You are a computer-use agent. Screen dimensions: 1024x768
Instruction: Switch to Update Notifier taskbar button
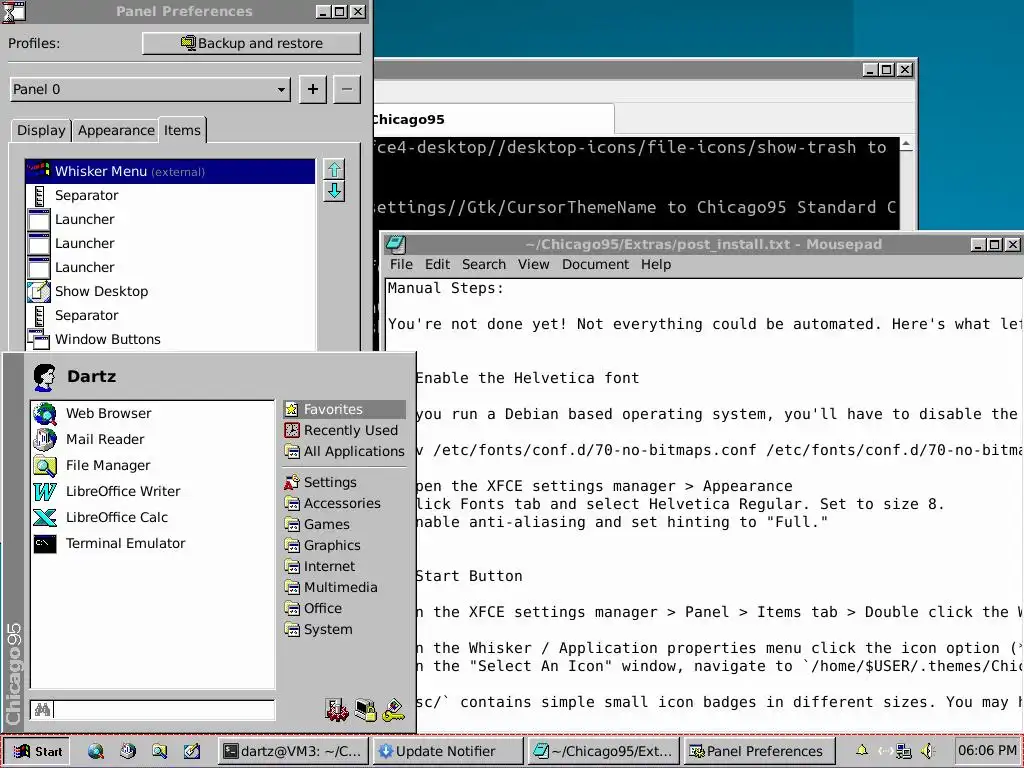click(448, 752)
